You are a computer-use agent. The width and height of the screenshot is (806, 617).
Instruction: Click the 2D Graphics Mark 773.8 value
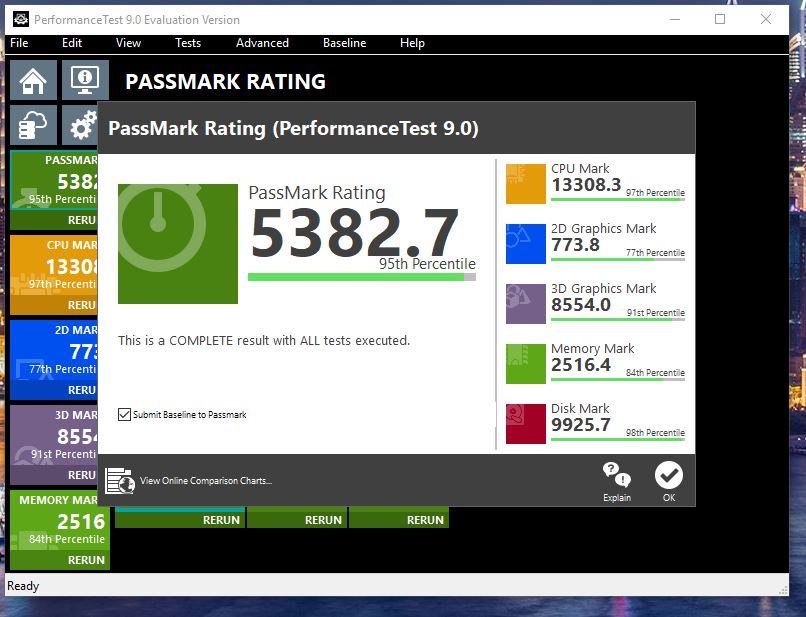pyautogui.click(x=575, y=245)
